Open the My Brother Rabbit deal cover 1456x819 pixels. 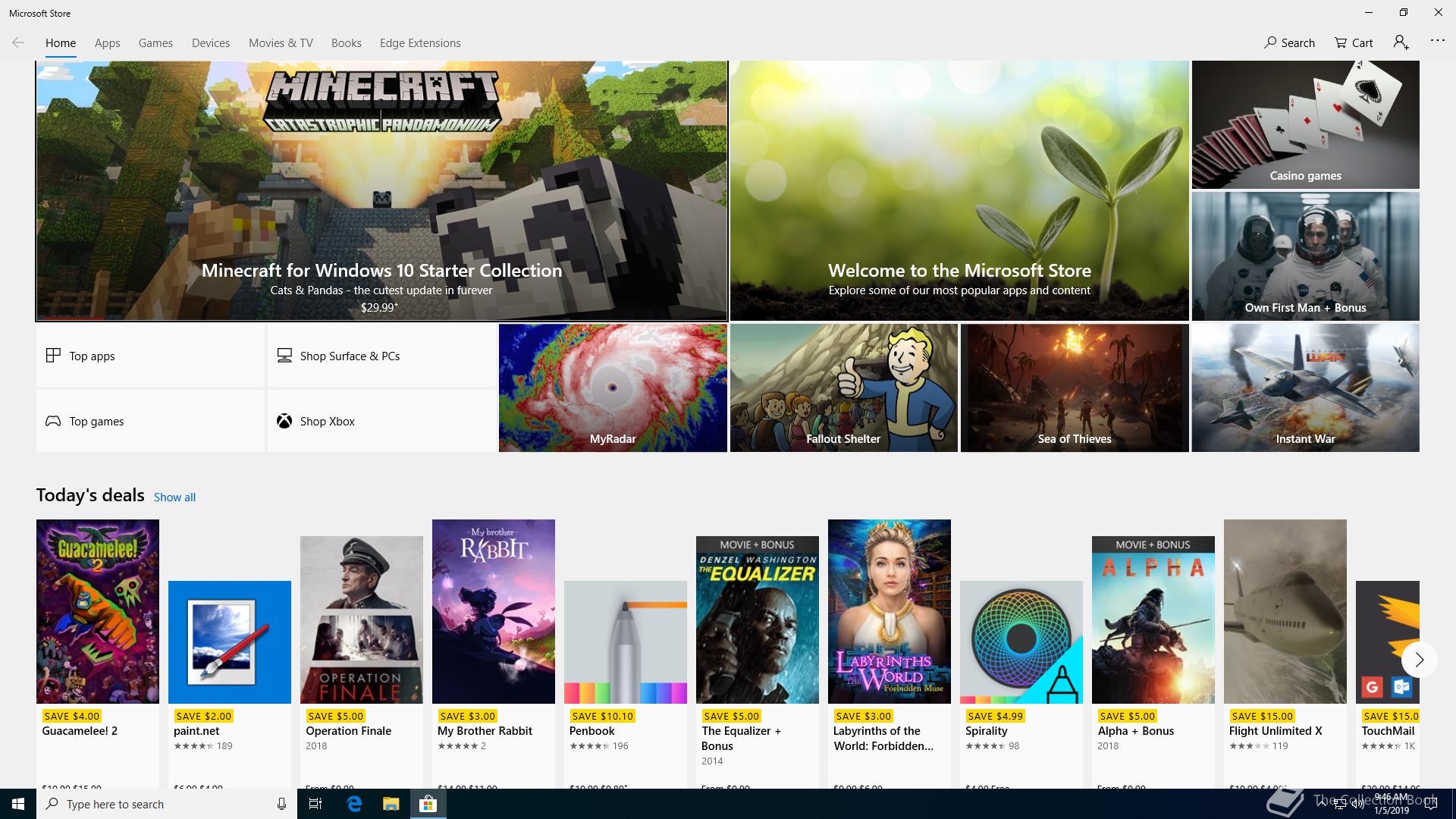[x=494, y=611]
